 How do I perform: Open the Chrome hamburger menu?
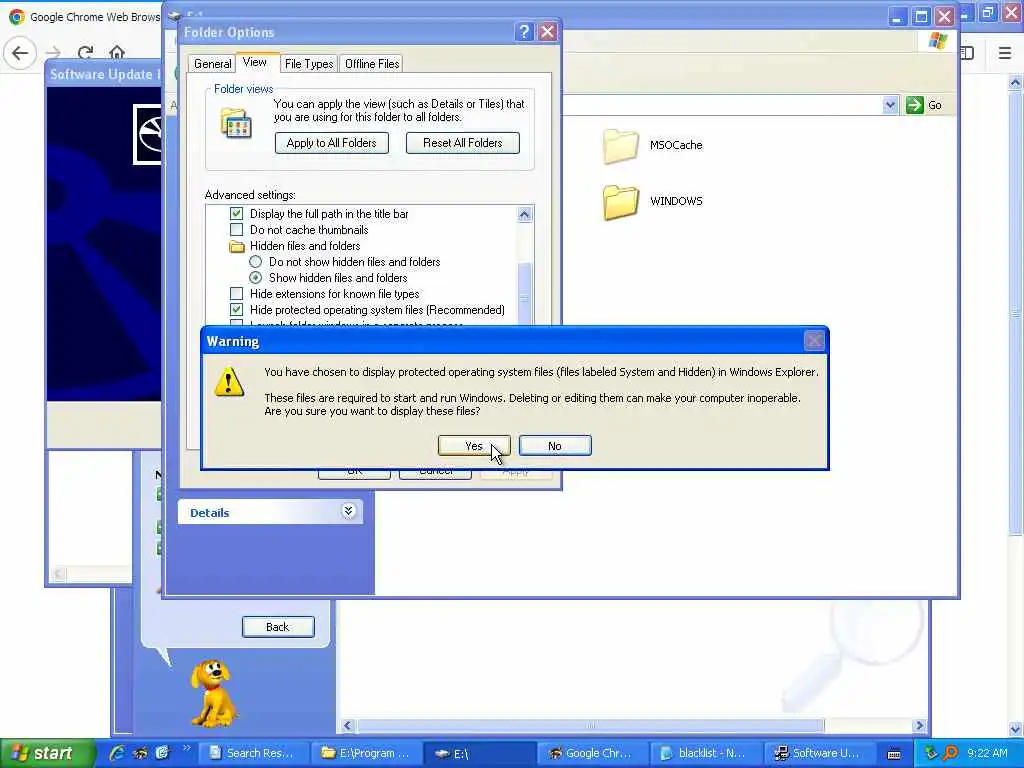1004,53
